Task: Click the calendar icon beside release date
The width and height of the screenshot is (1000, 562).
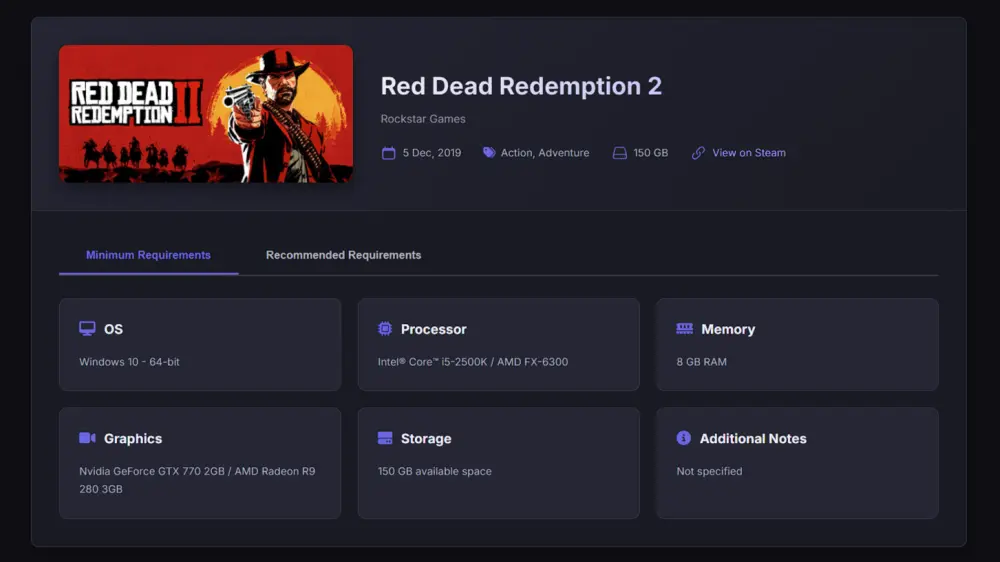Action: coord(389,153)
